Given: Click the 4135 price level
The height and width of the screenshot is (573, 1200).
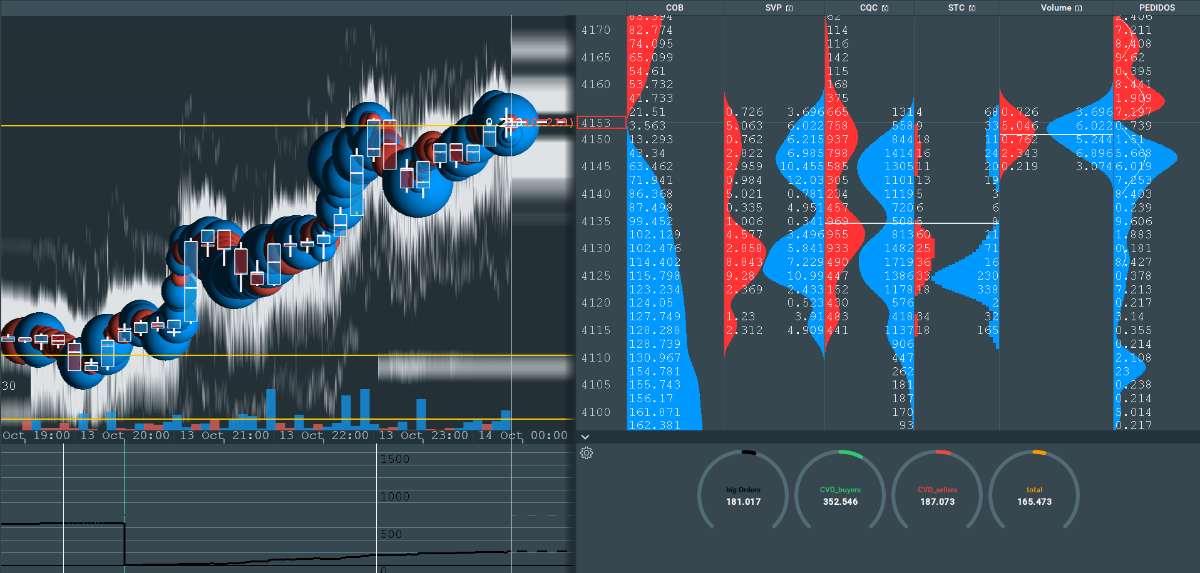Looking at the screenshot, I should 596,220.
